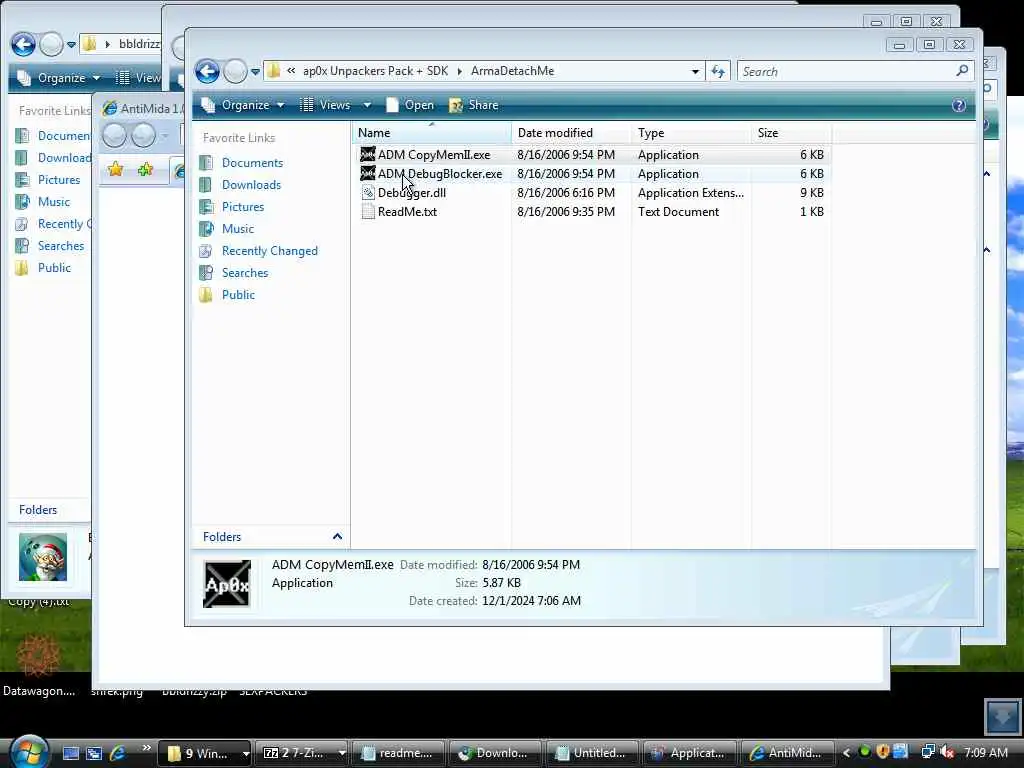The height and width of the screenshot is (768, 1024).
Task: Click Santa thumbnail in bbldrizzy details pane
Action: click(x=43, y=557)
